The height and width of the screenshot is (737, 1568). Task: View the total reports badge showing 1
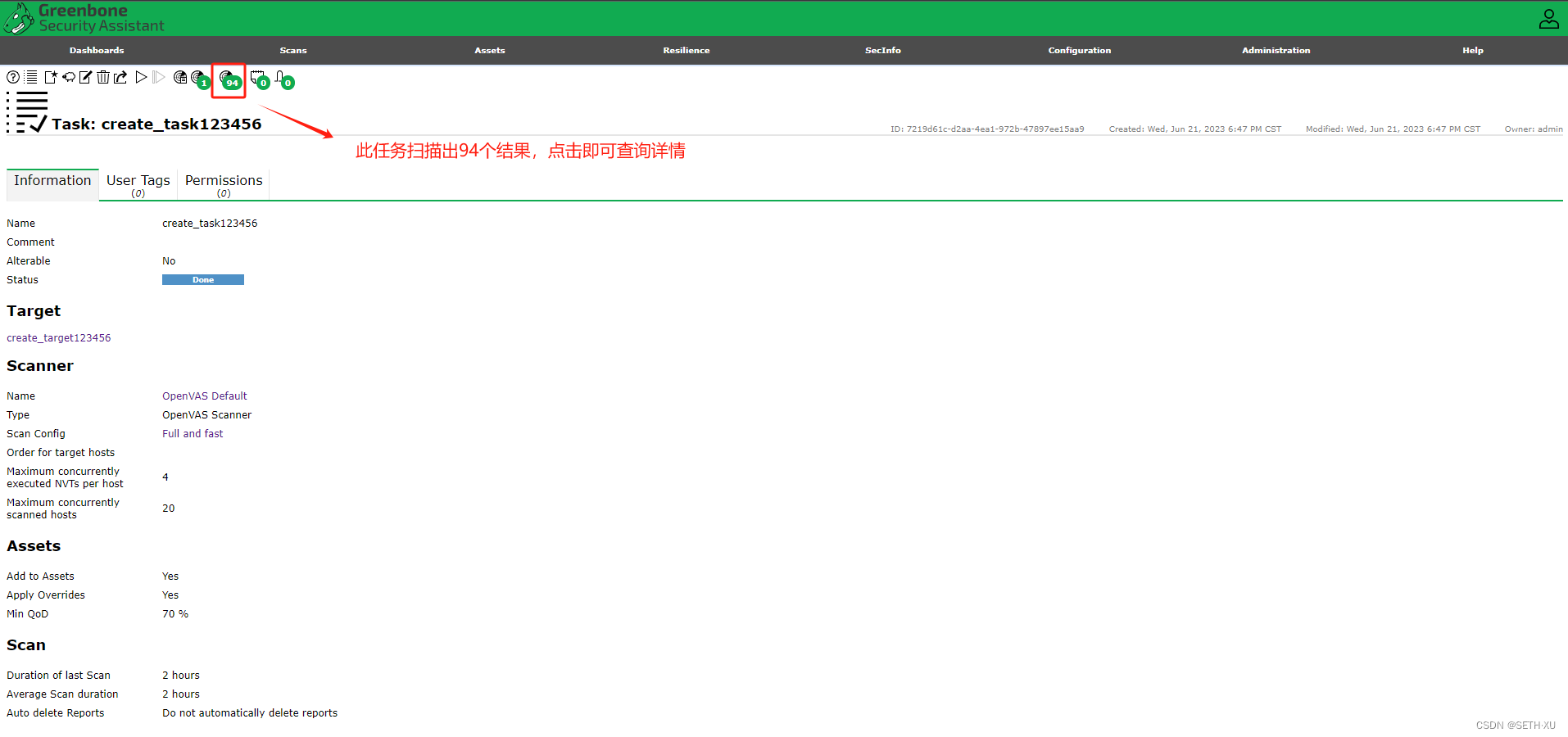point(198,79)
